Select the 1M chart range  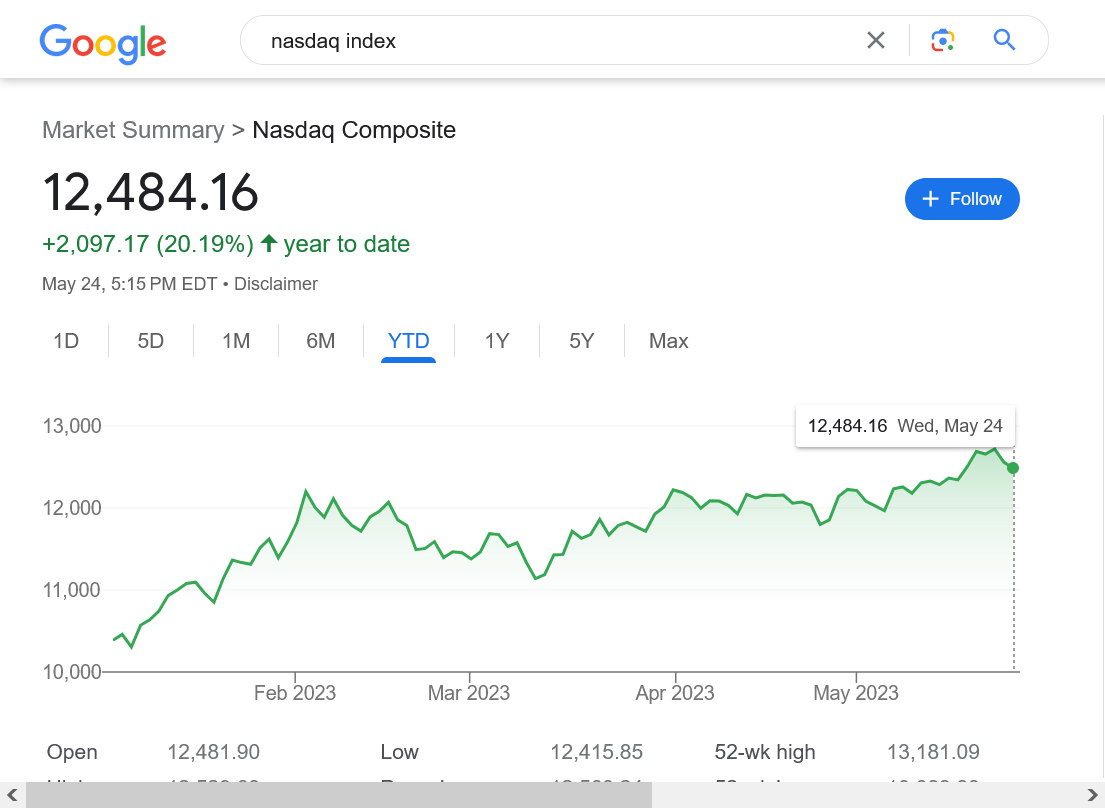[x=236, y=341]
